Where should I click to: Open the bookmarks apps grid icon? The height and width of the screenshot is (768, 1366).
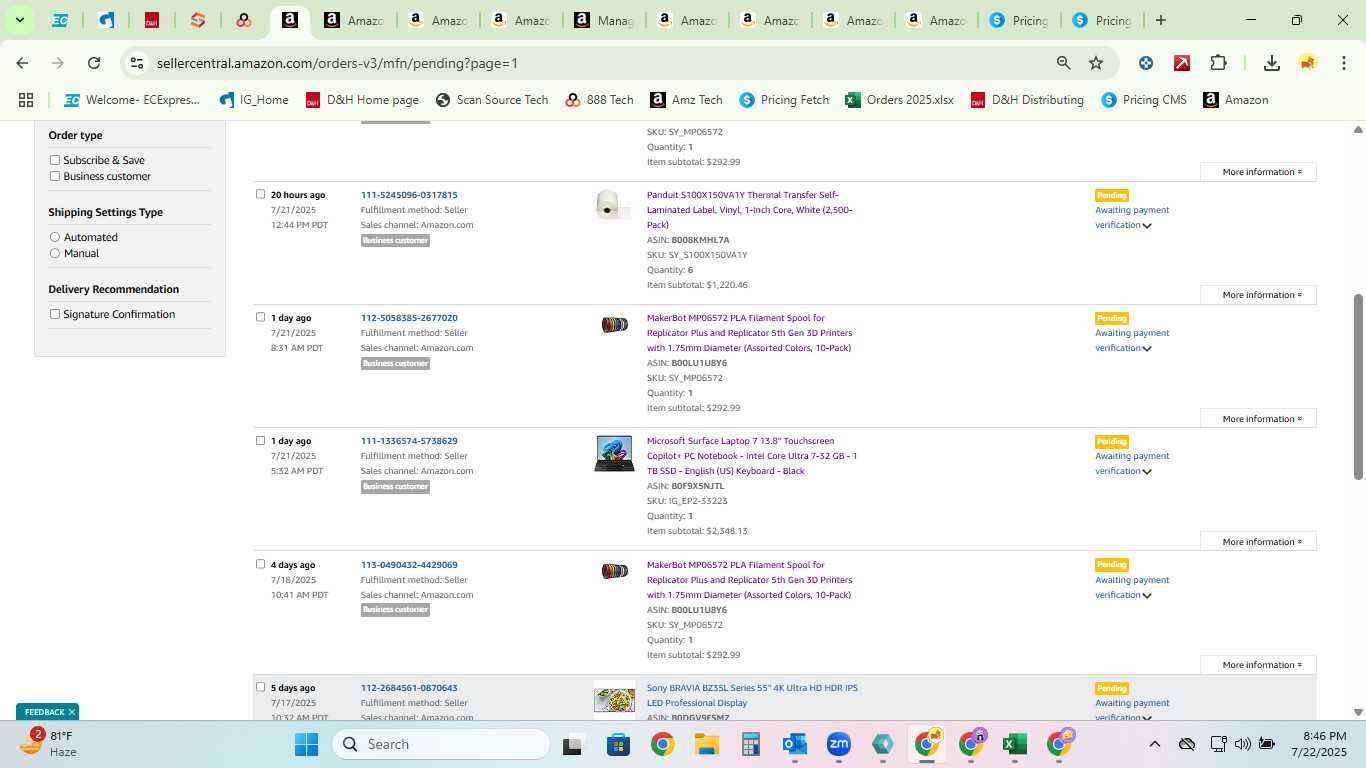(26, 100)
